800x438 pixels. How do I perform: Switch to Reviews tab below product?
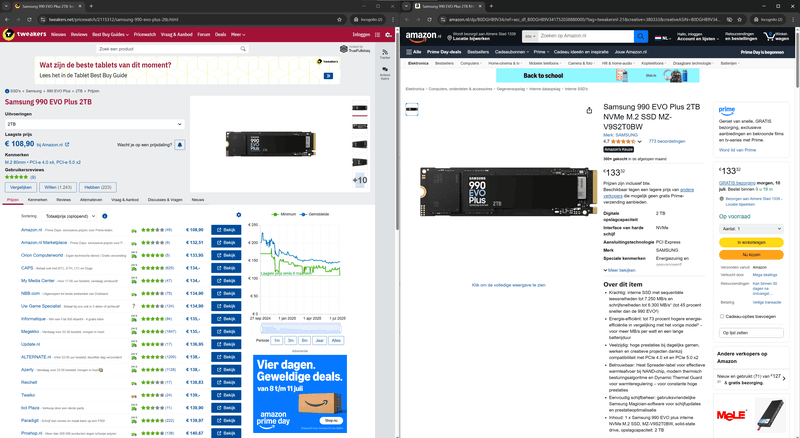(63, 200)
